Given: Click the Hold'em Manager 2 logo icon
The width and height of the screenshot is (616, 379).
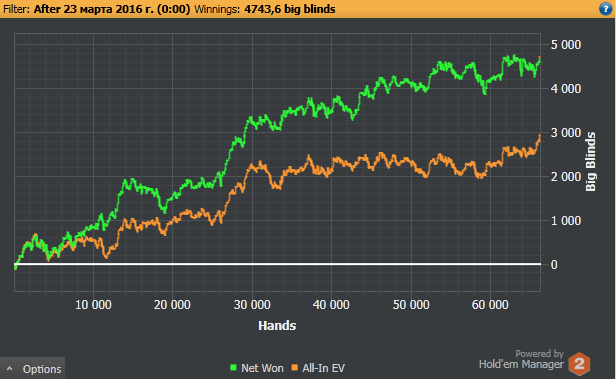Looking at the screenshot, I should [x=579, y=364].
